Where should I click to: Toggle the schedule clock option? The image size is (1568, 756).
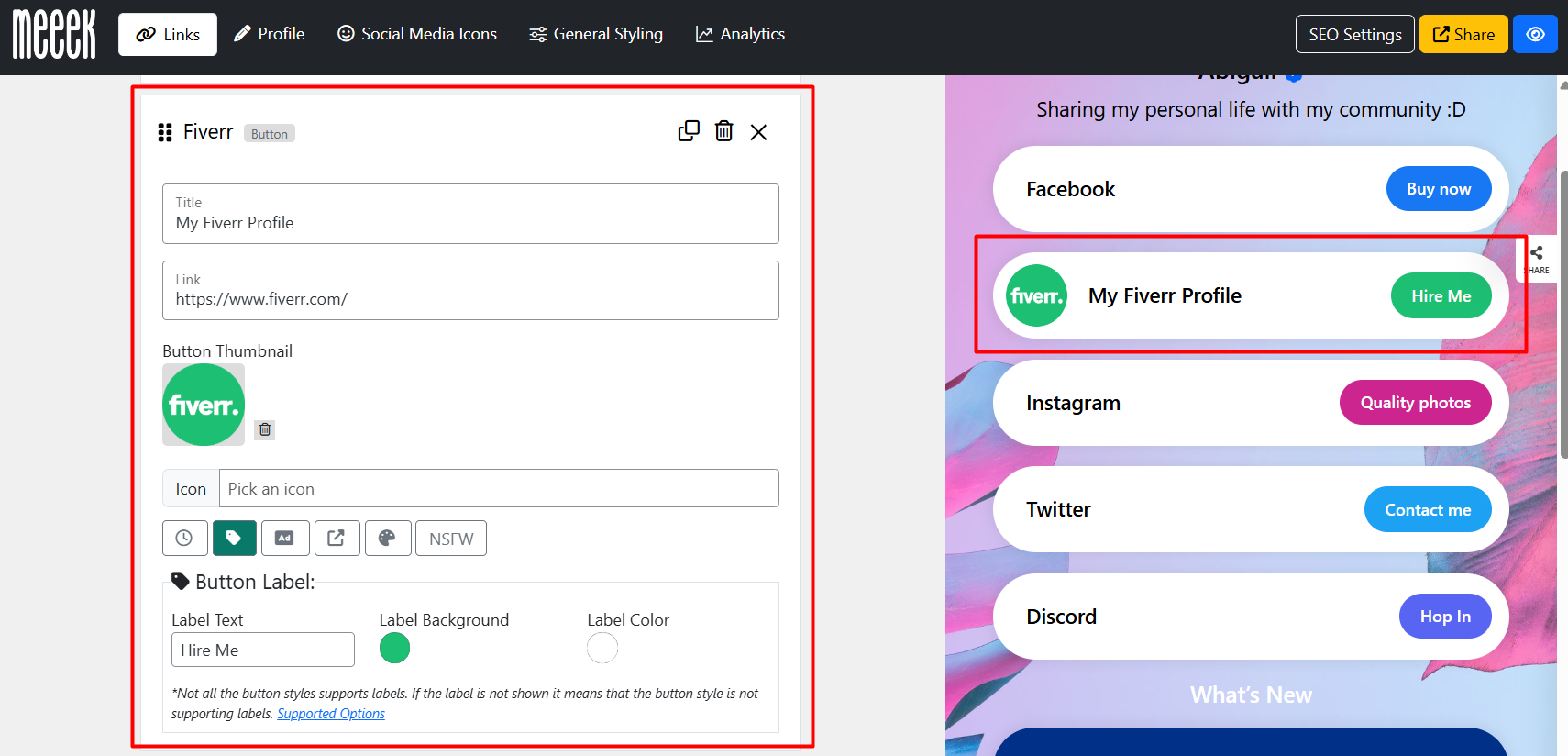[184, 539]
